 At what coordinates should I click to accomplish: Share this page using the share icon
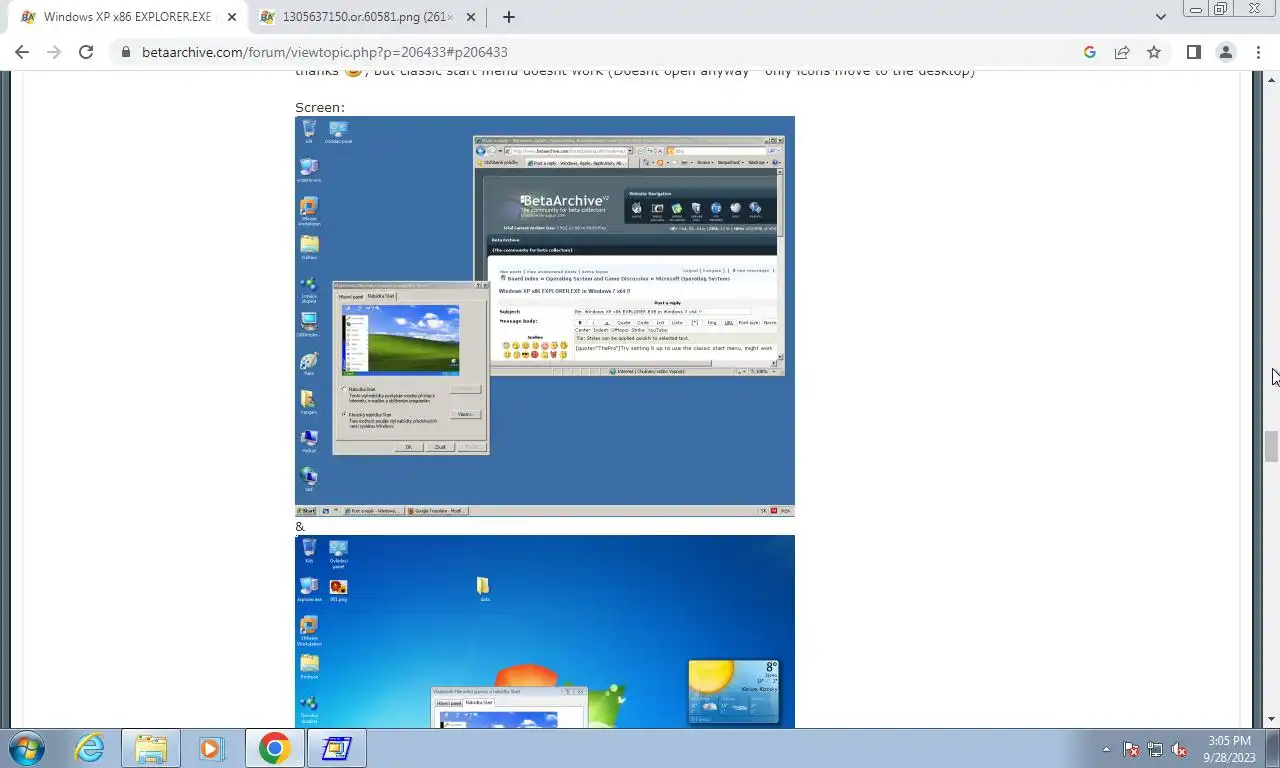(x=1122, y=52)
